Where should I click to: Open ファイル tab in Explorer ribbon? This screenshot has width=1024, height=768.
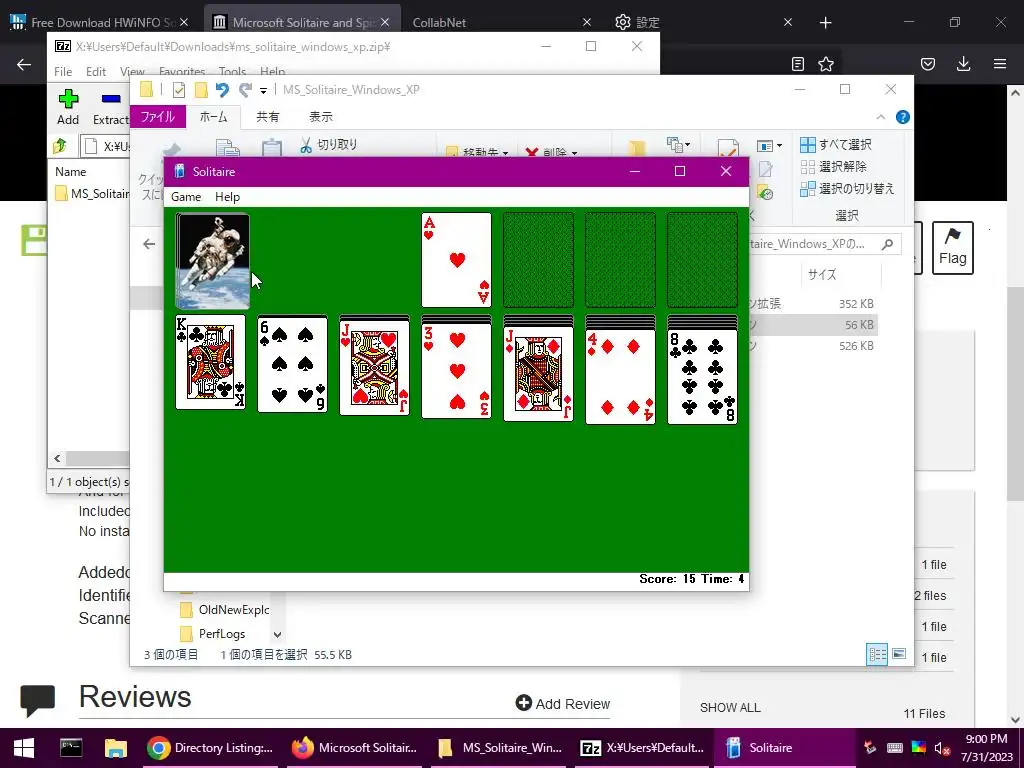[158, 117]
